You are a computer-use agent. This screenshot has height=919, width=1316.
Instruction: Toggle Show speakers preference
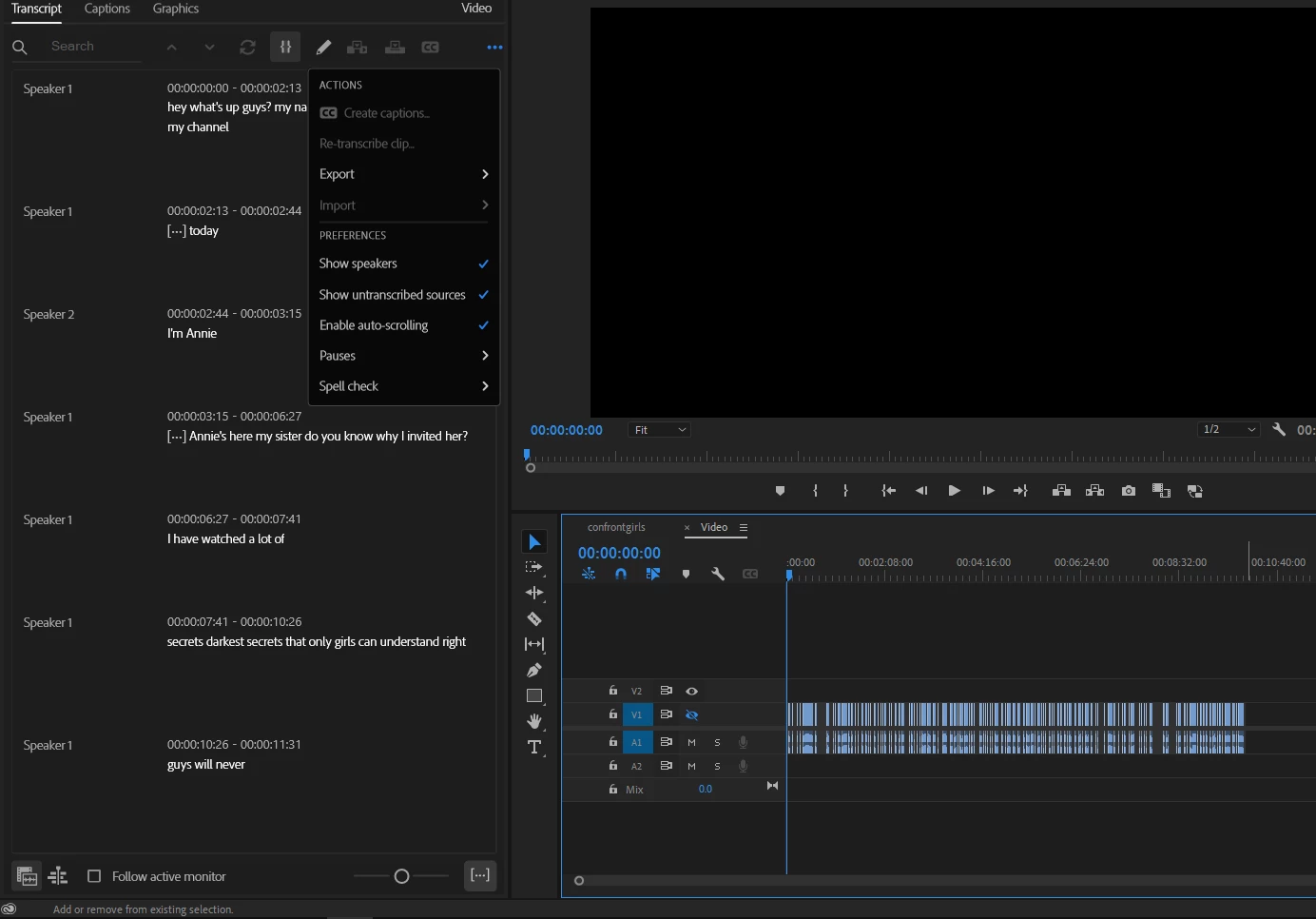403,264
